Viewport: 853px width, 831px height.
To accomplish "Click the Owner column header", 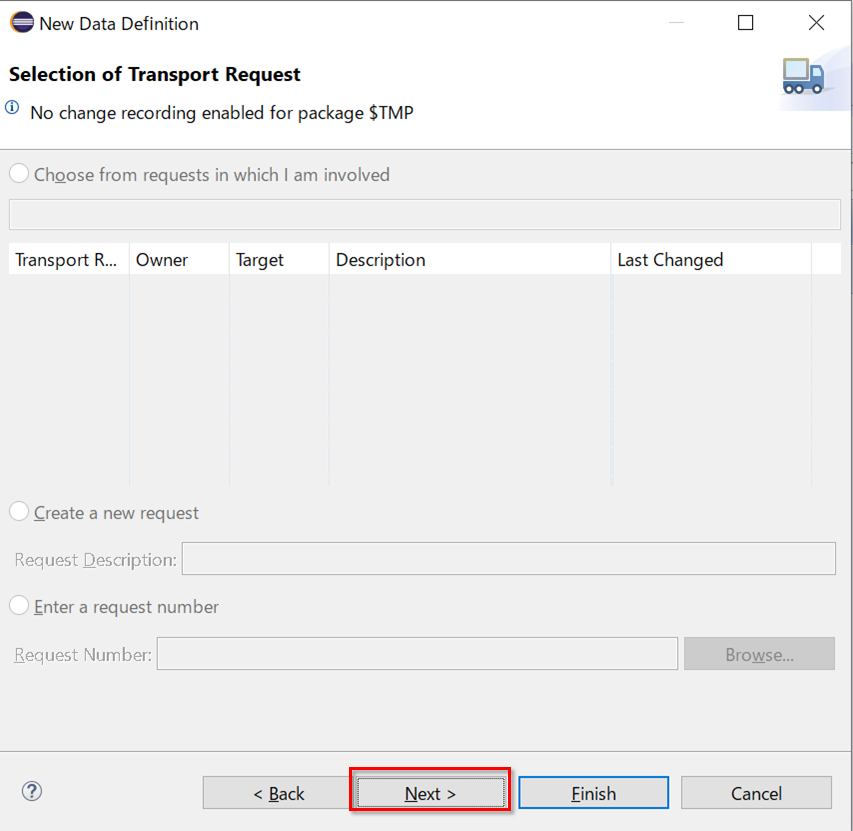I will [162, 259].
